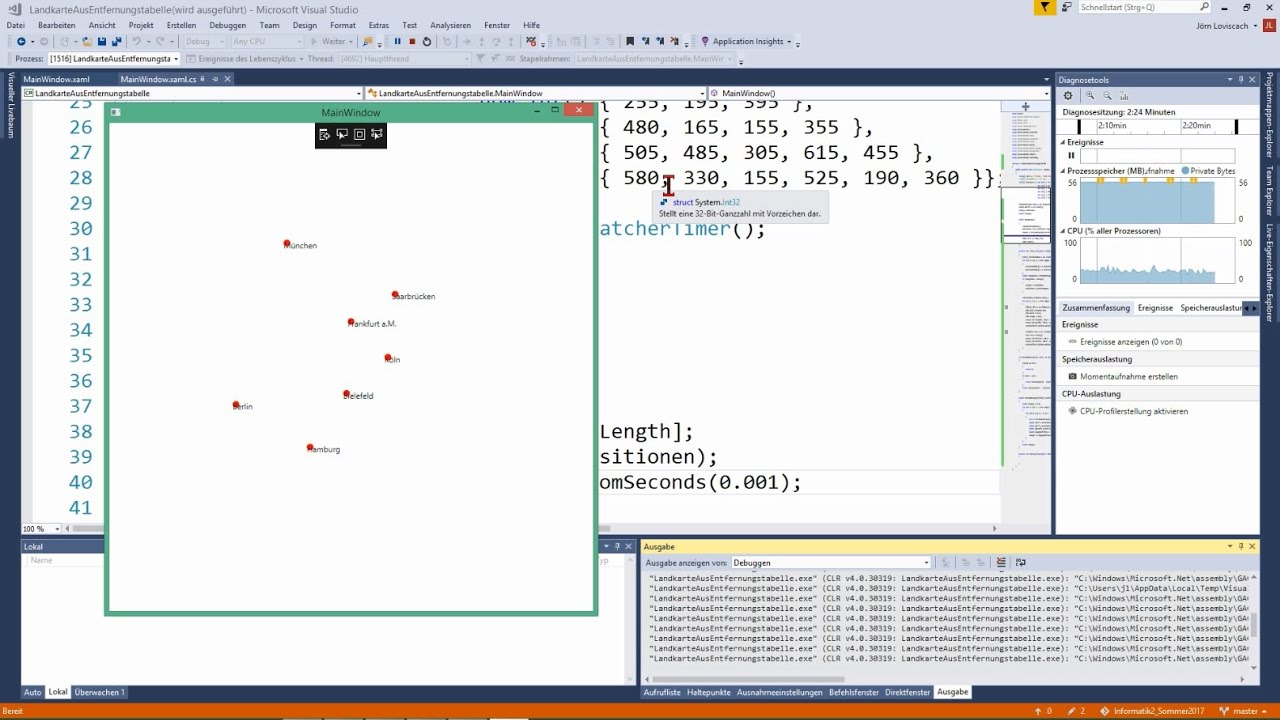Screen dimensions: 1280x720
Task: Pin the Ausgabe output panel
Action: [1241, 547]
